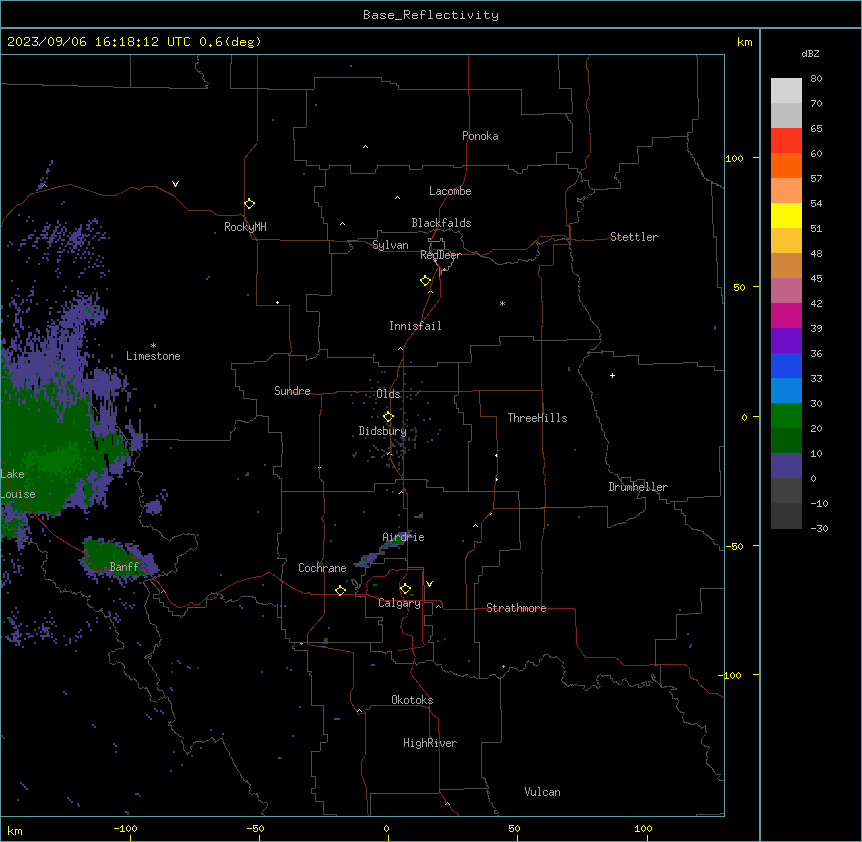The height and width of the screenshot is (842, 862).
Task: Click the RedDeer city label
Action: coord(440,255)
